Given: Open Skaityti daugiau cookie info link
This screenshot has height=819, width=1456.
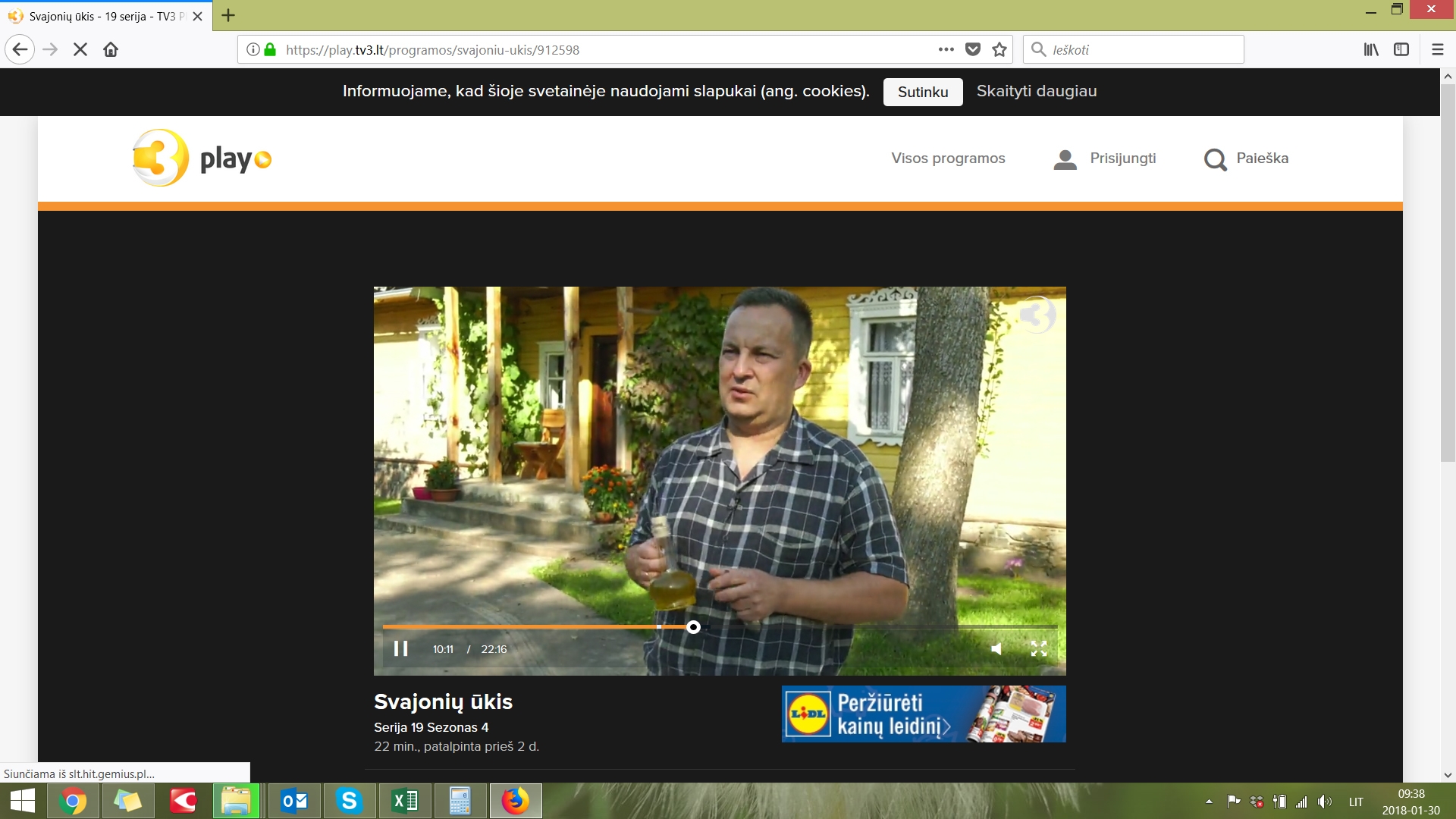Looking at the screenshot, I should coord(1036,91).
